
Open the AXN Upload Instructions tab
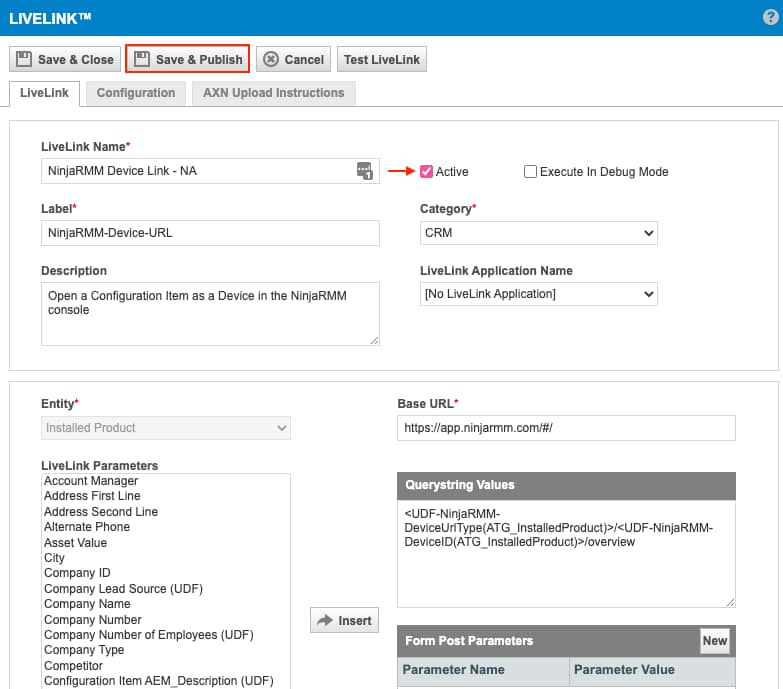[273, 93]
